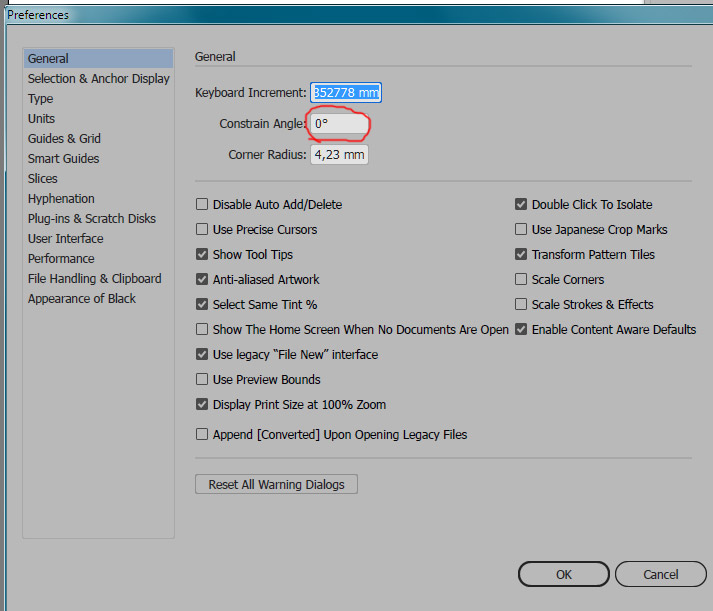Switch to Smart Guides preferences
This screenshot has width=713, height=611.
63,159
